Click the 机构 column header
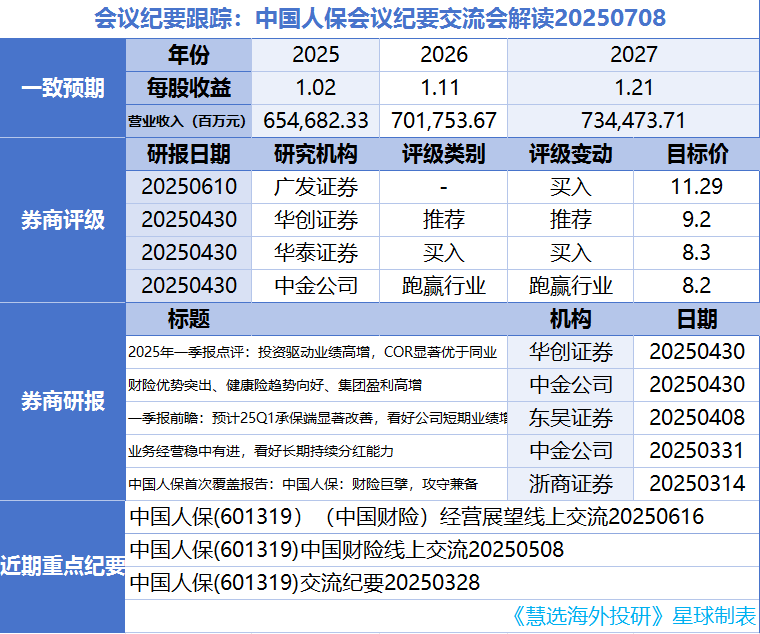Screen dimensions: 760x634 [x=570, y=319]
